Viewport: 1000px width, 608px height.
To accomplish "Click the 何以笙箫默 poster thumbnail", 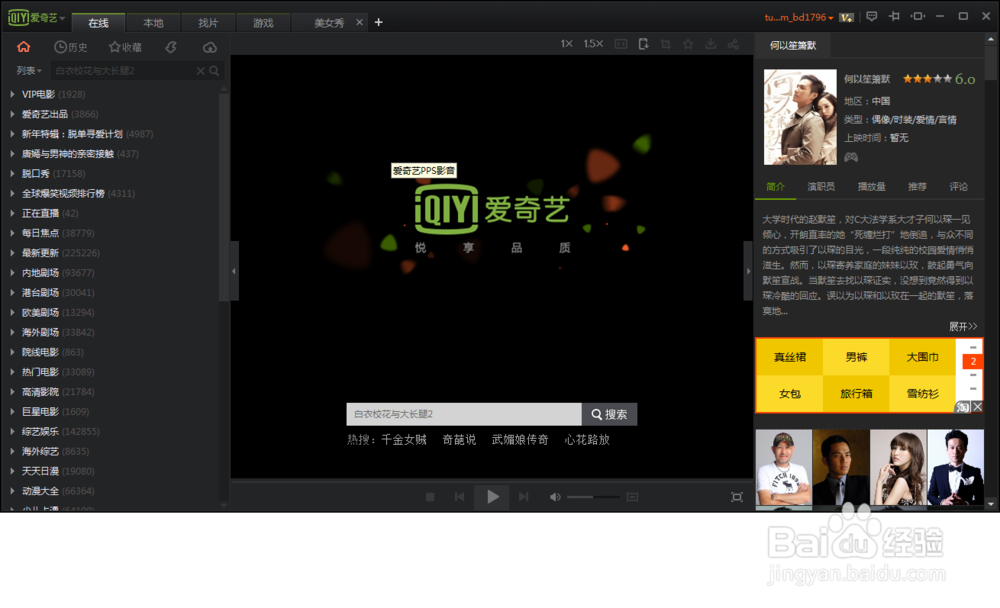I will coord(800,117).
